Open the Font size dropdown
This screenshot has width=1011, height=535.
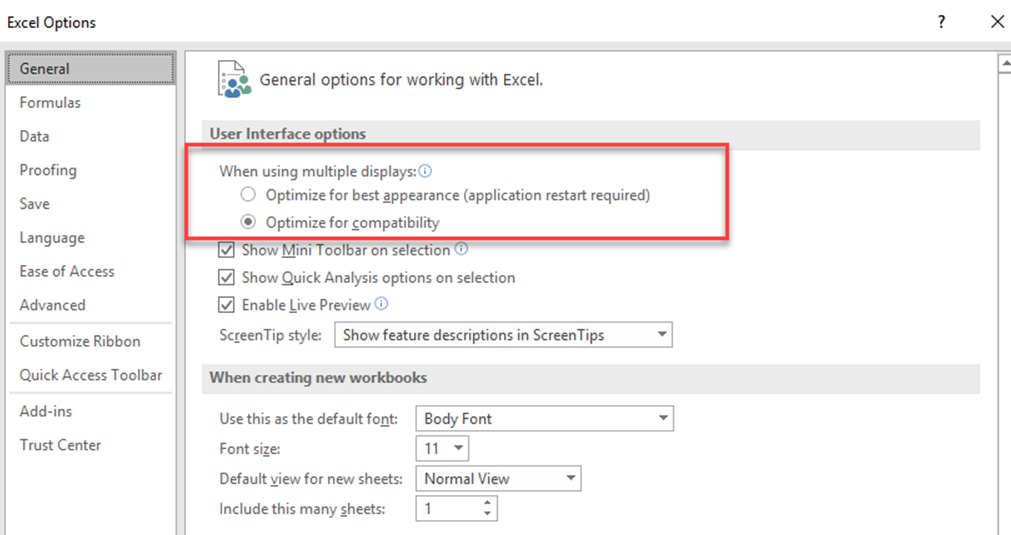(x=442, y=449)
